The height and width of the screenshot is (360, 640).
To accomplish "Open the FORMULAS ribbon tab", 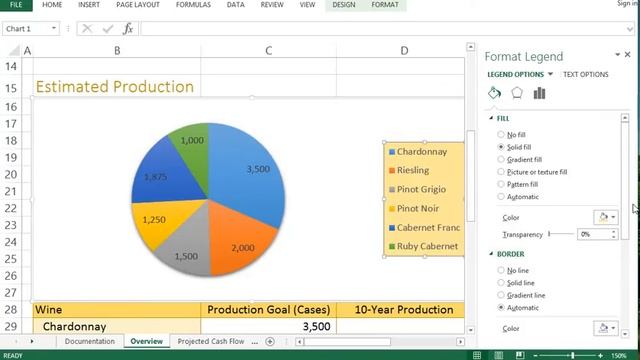I will coord(193,5).
